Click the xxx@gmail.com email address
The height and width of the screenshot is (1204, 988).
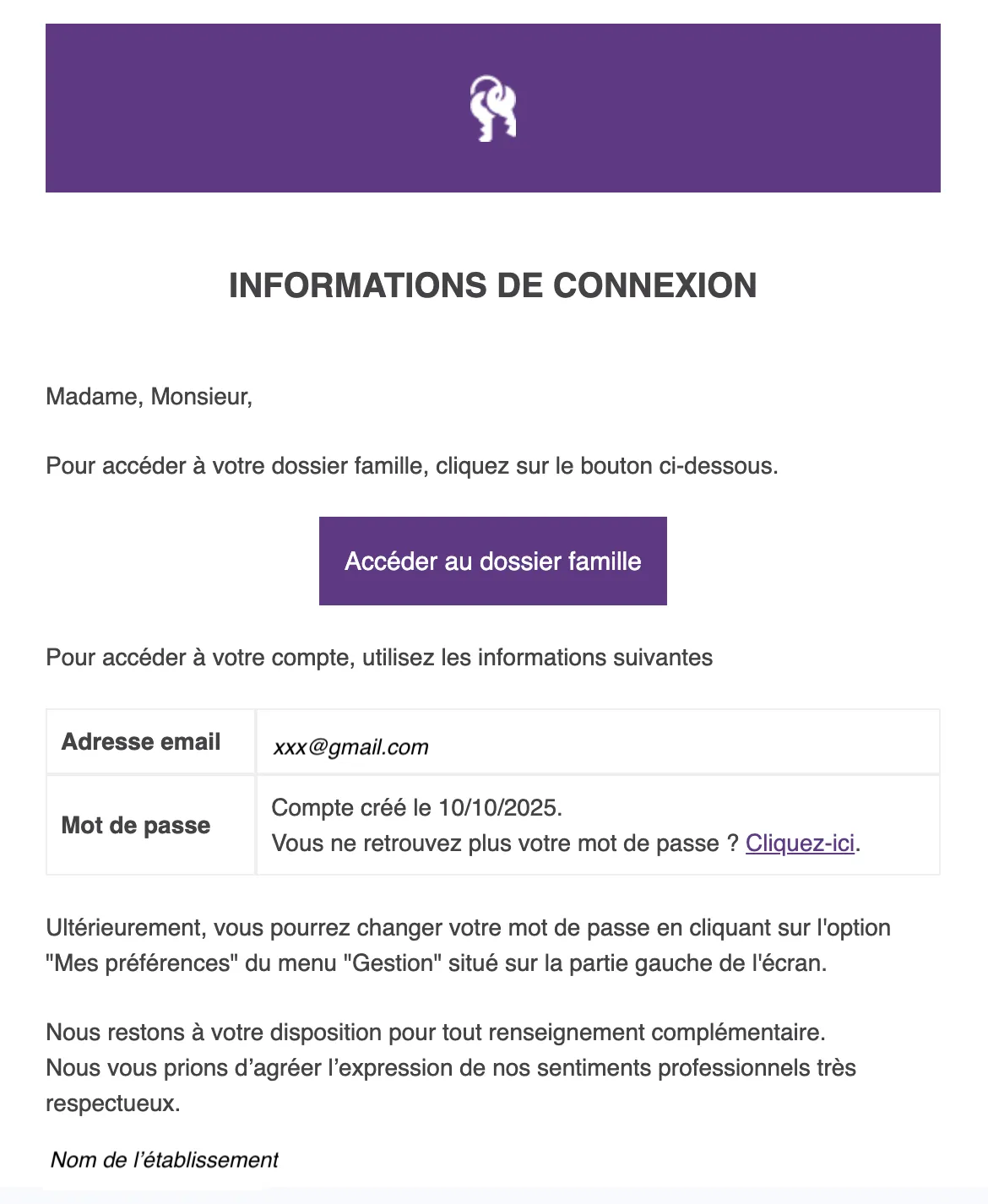coord(351,747)
